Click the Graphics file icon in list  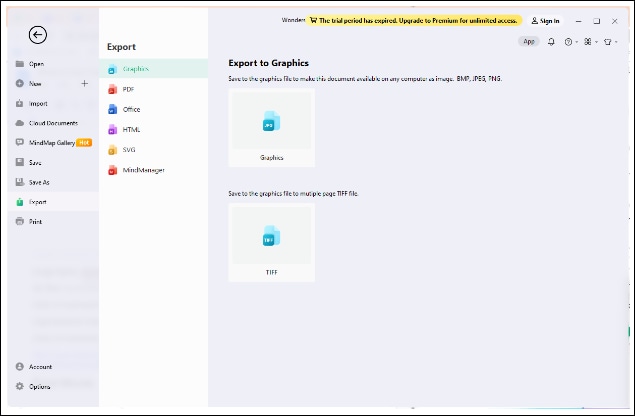(113, 69)
